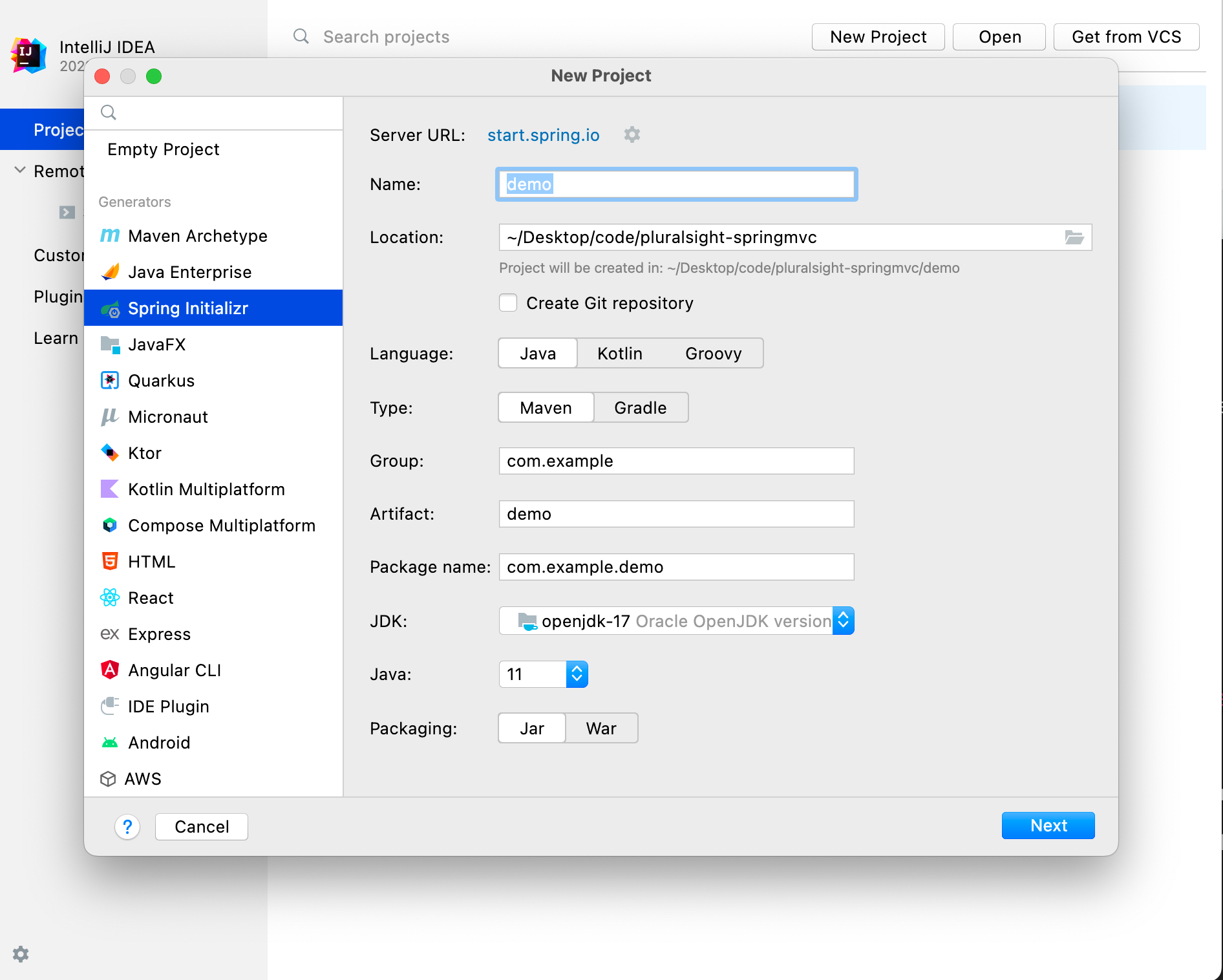The width and height of the screenshot is (1223, 980).
Task: Open the start.spring.io link
Action: 544,135
